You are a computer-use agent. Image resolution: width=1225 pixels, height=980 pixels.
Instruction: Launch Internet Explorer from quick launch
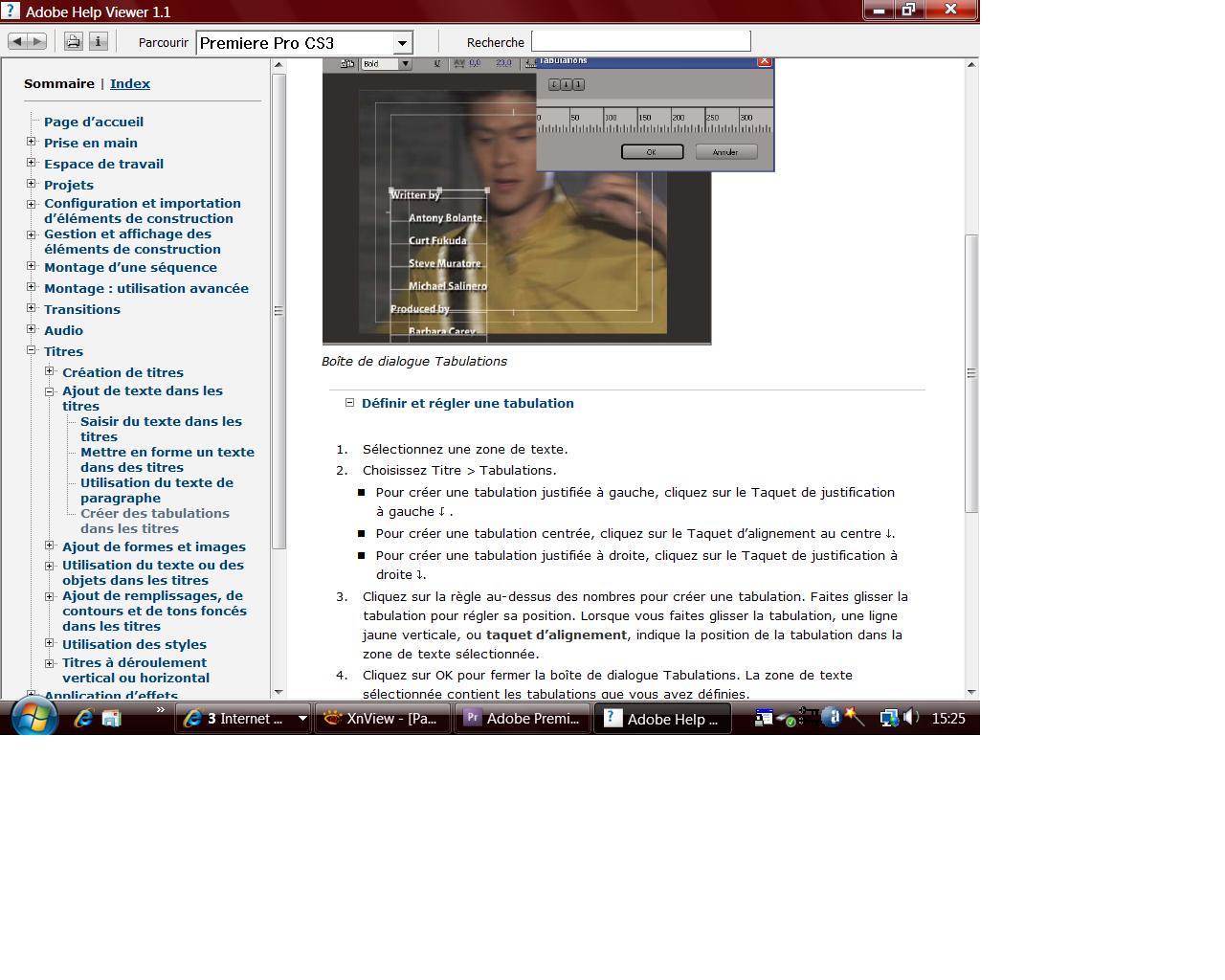click(83, 718)
